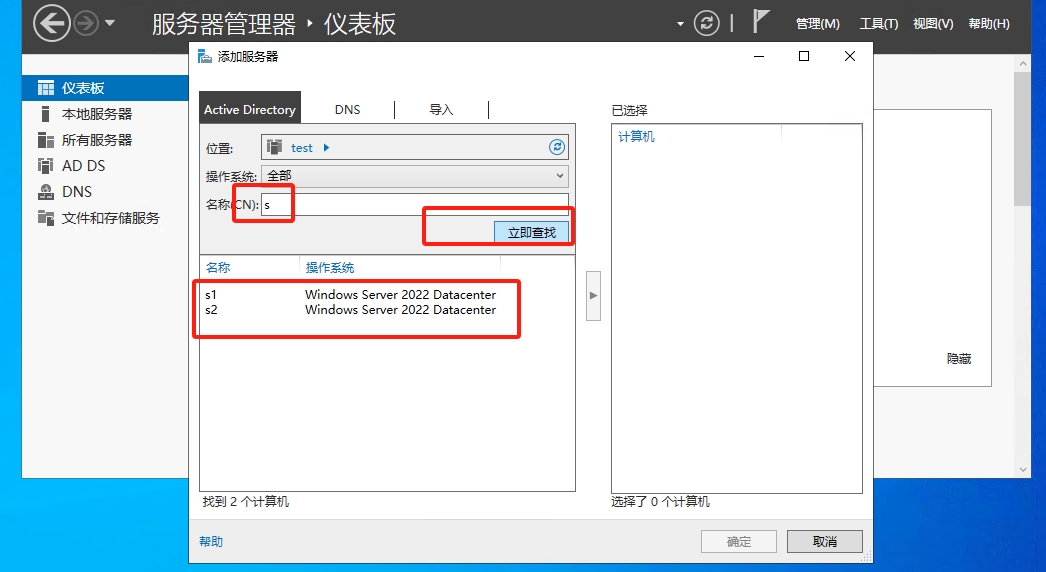Switch to the Active Directory tab
Screen dimensions: 1046x572
[x=250, y=109]
